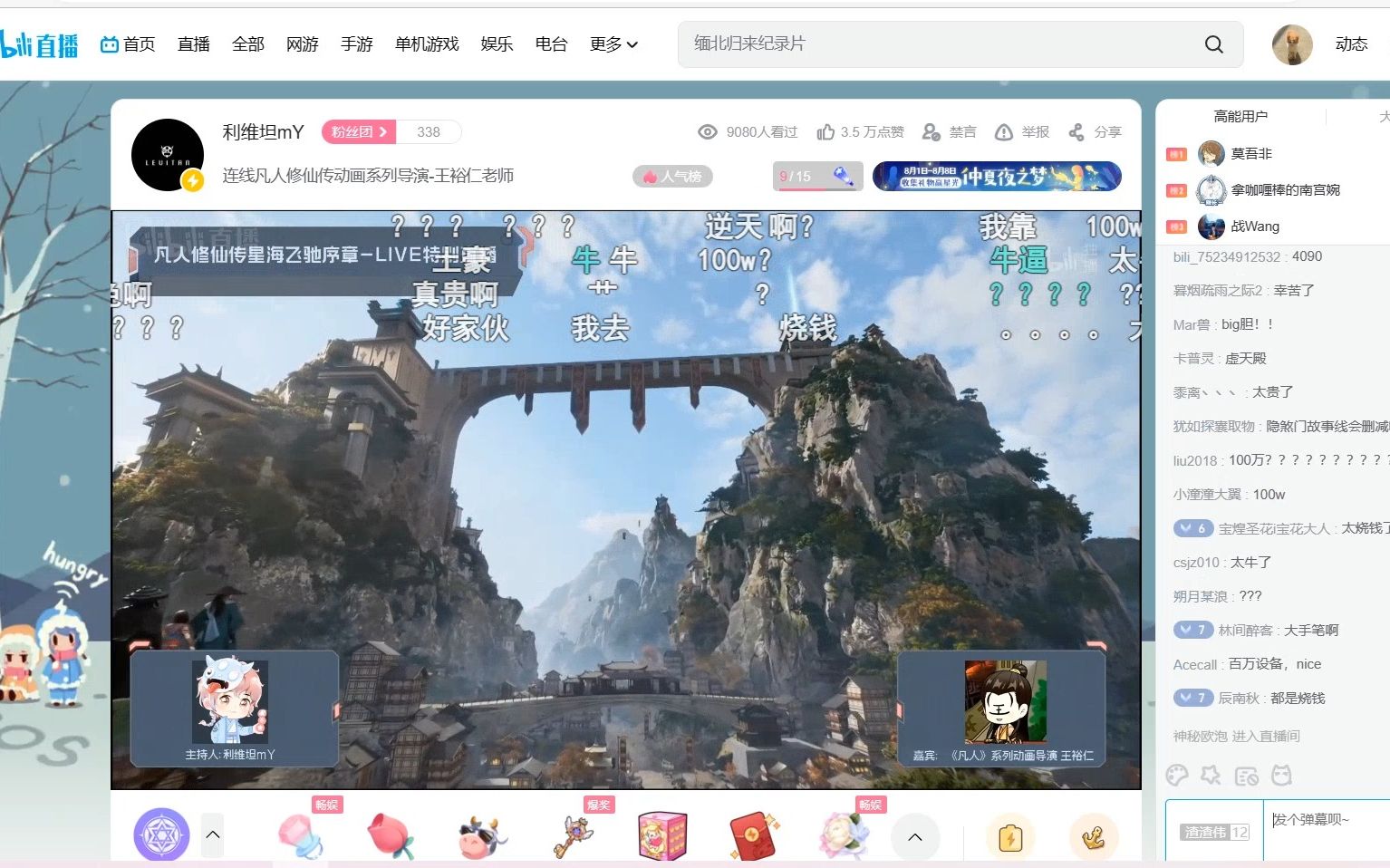
Task: Send the cow with sunglasses gift
Action: click(482, 837)
